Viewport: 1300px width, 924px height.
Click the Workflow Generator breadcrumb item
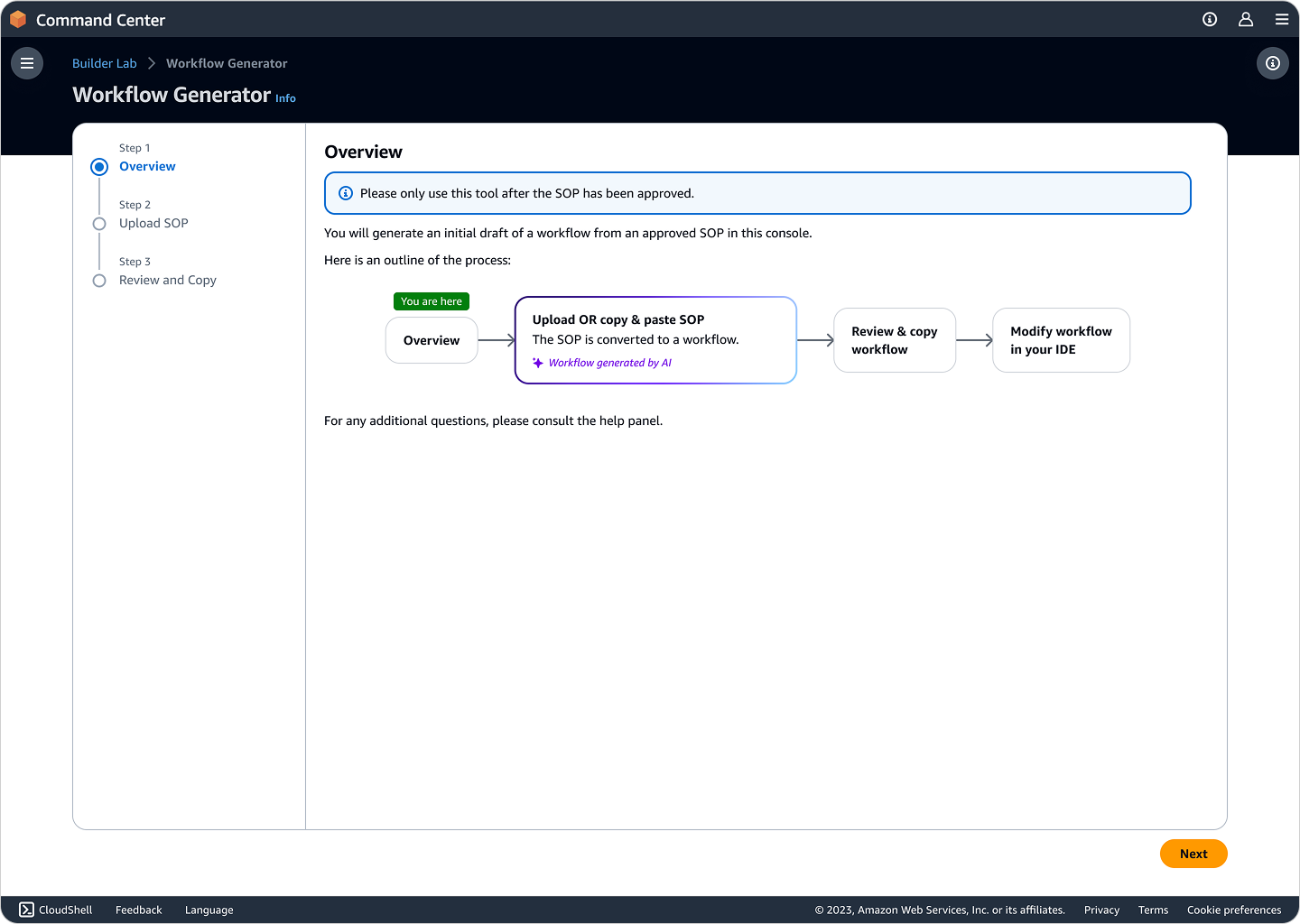[227, 63]
